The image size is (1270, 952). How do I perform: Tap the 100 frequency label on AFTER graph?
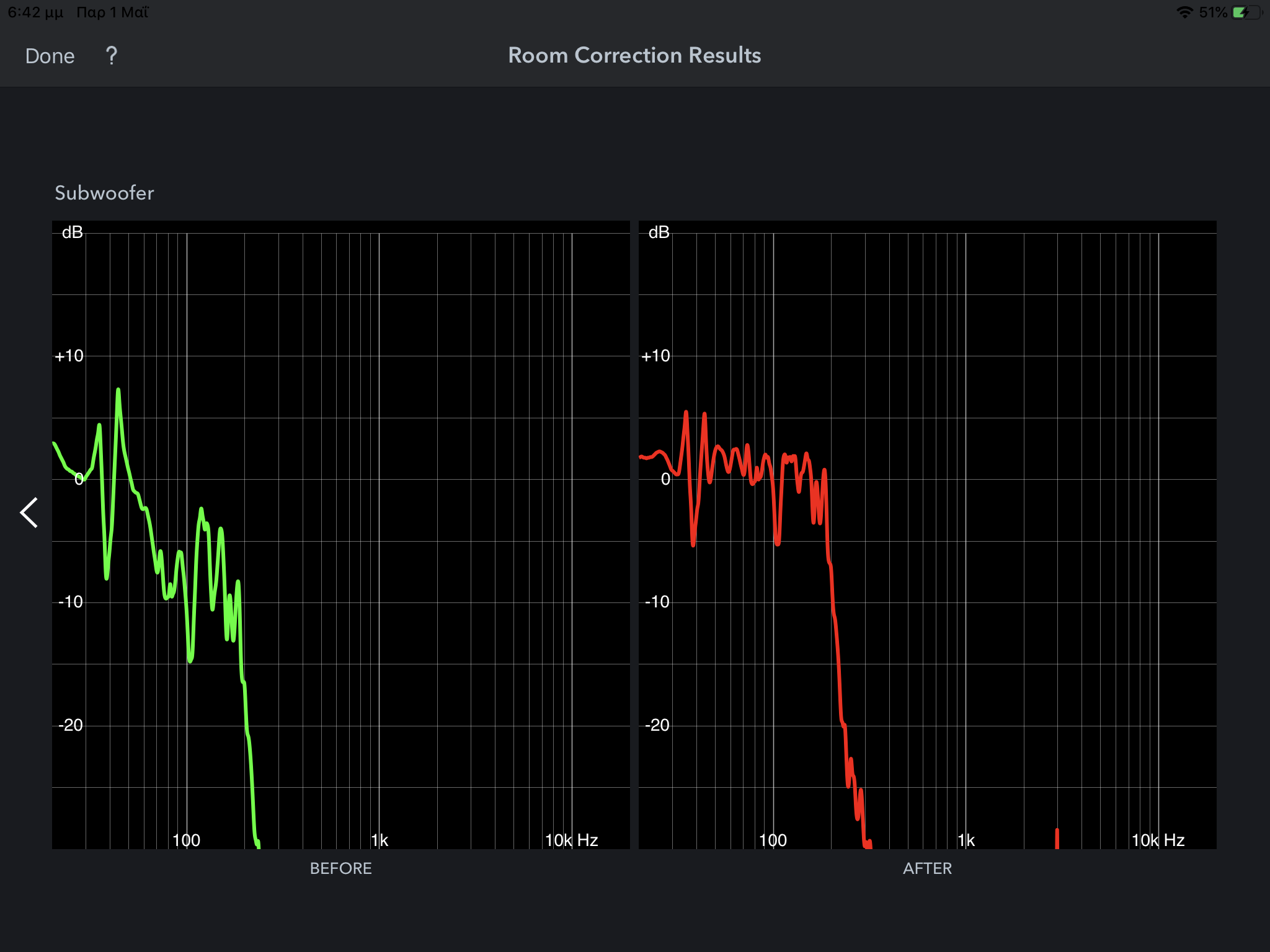pyautogui.click(x=773, y=840)
